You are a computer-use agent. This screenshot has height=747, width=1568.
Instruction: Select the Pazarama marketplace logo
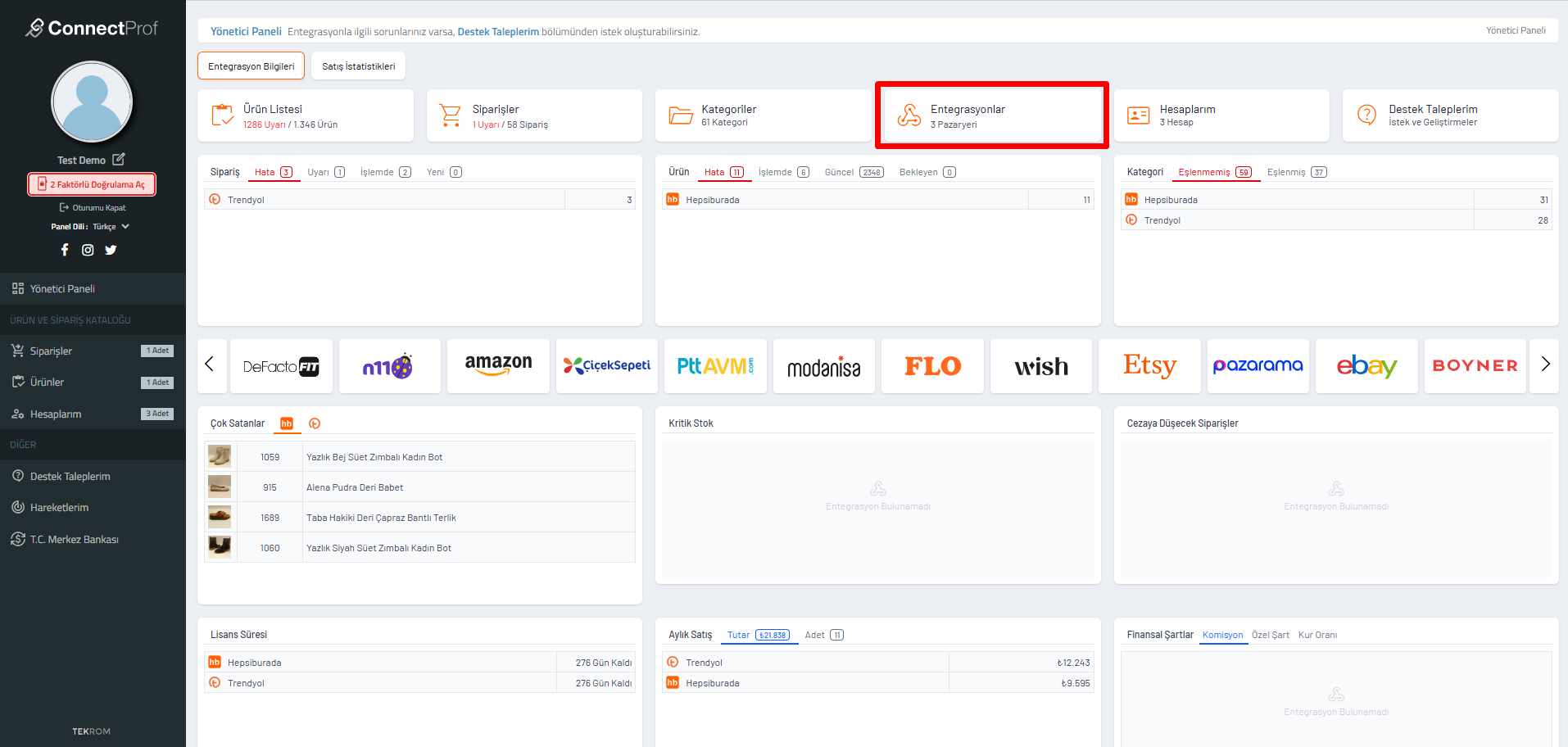tap(1258, 366)
